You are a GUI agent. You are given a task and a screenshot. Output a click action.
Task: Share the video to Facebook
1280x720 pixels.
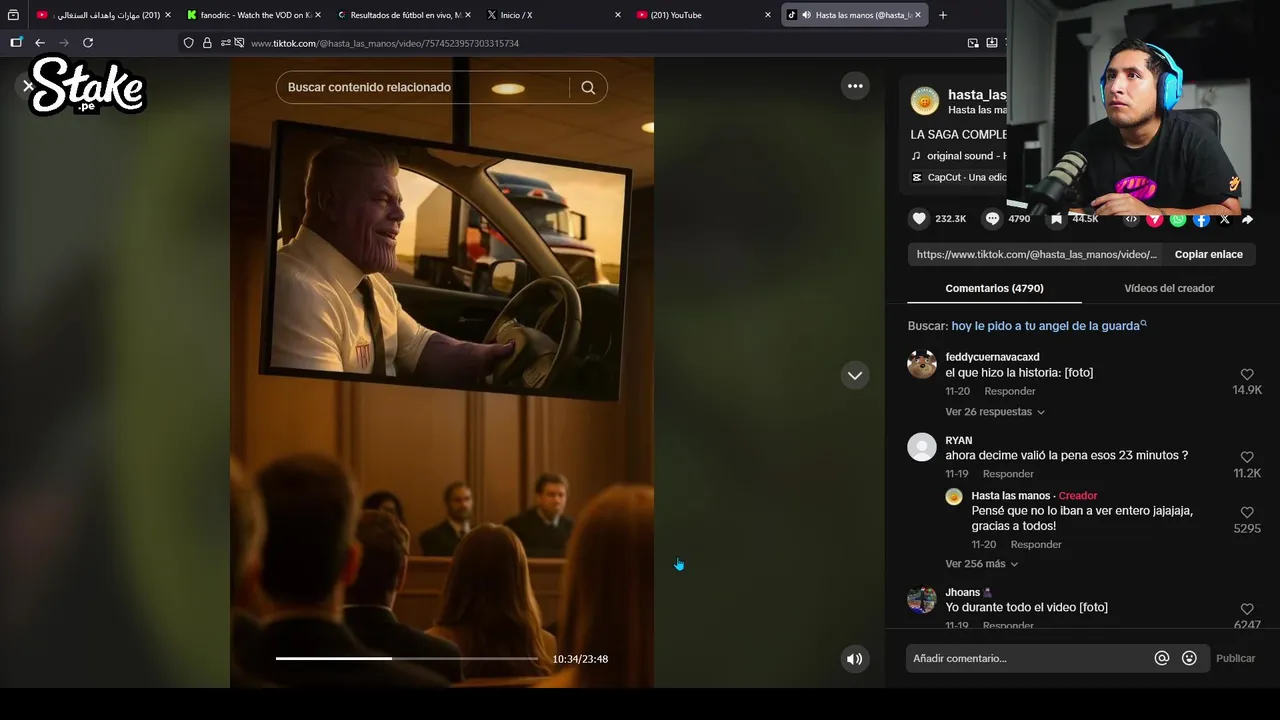click(x=1201, y=219)
